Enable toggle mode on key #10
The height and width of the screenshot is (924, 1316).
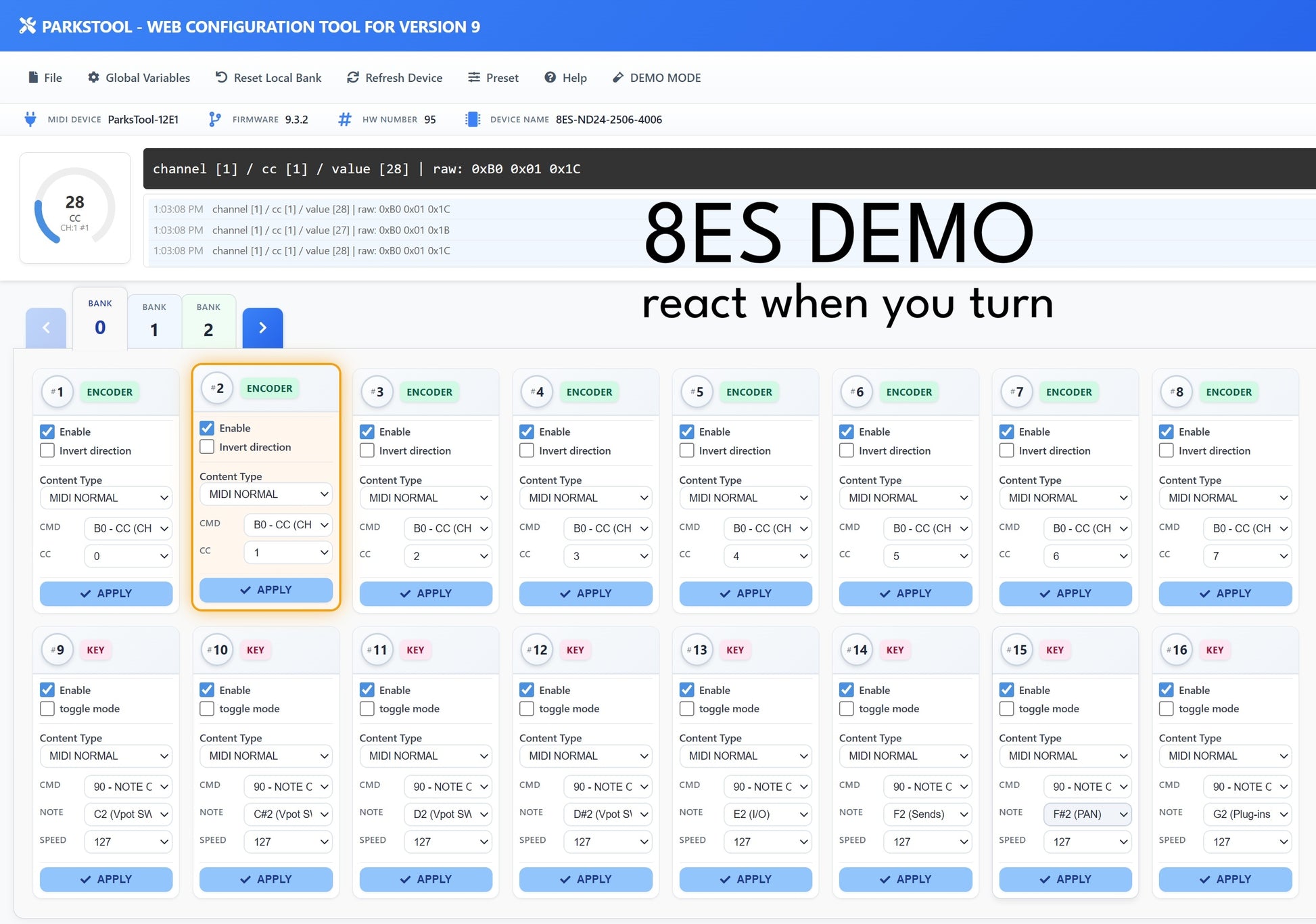click(207, 708)
